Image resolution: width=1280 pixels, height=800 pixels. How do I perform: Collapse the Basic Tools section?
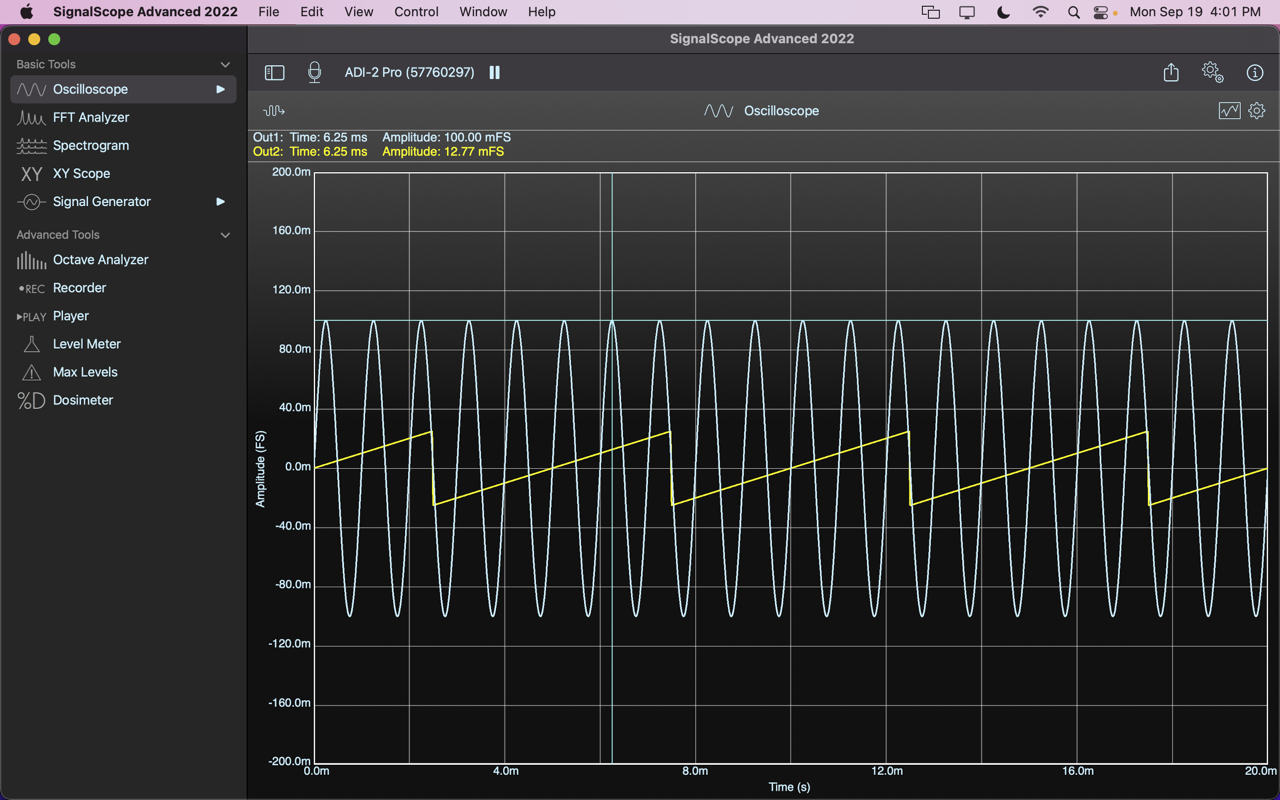225,64
